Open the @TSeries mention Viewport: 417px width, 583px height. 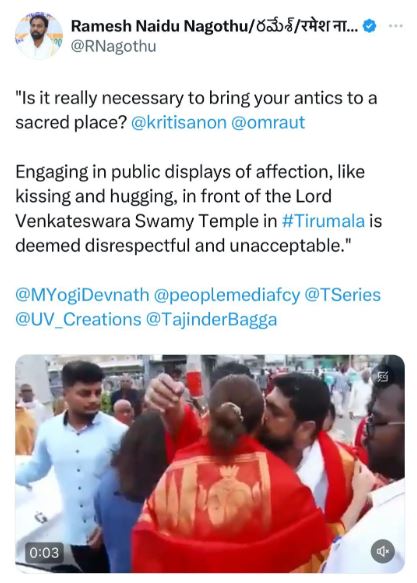click(x=343, y=295)
